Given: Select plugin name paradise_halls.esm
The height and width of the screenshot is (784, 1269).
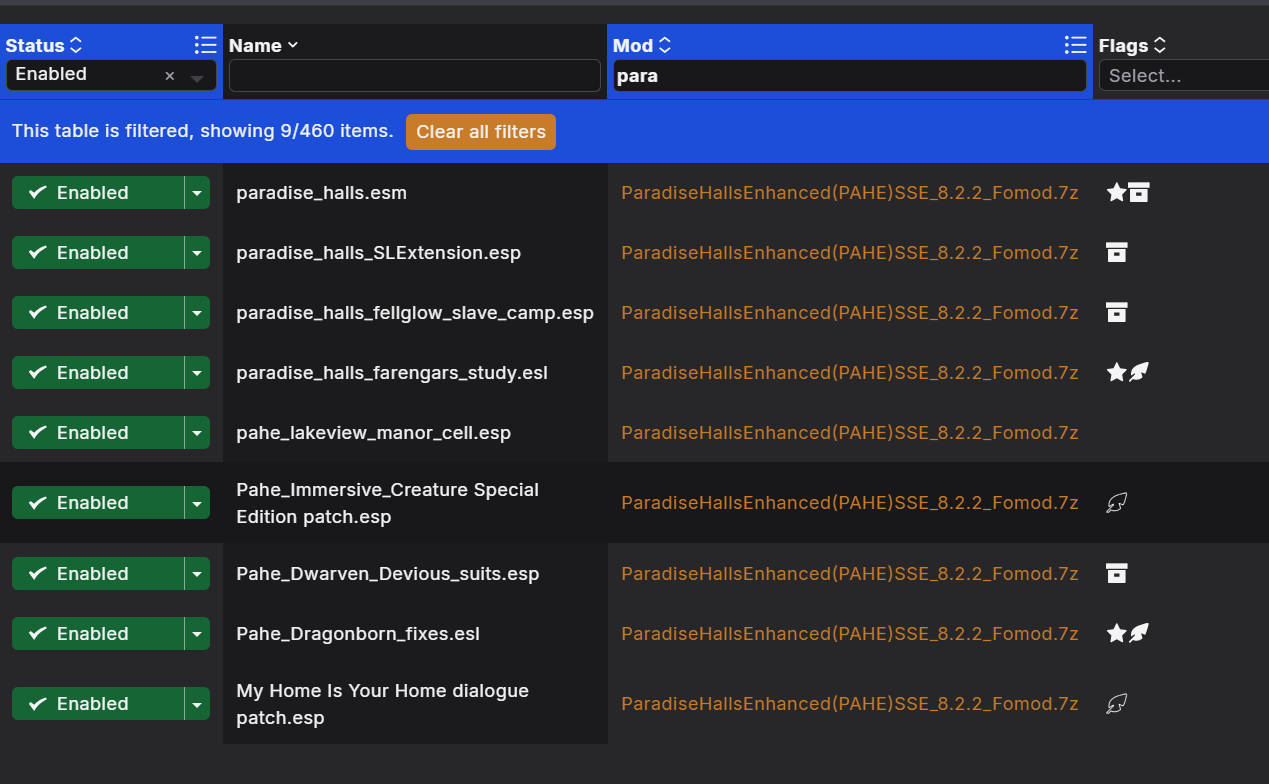Looking at the screenshot, I should 321,193.
